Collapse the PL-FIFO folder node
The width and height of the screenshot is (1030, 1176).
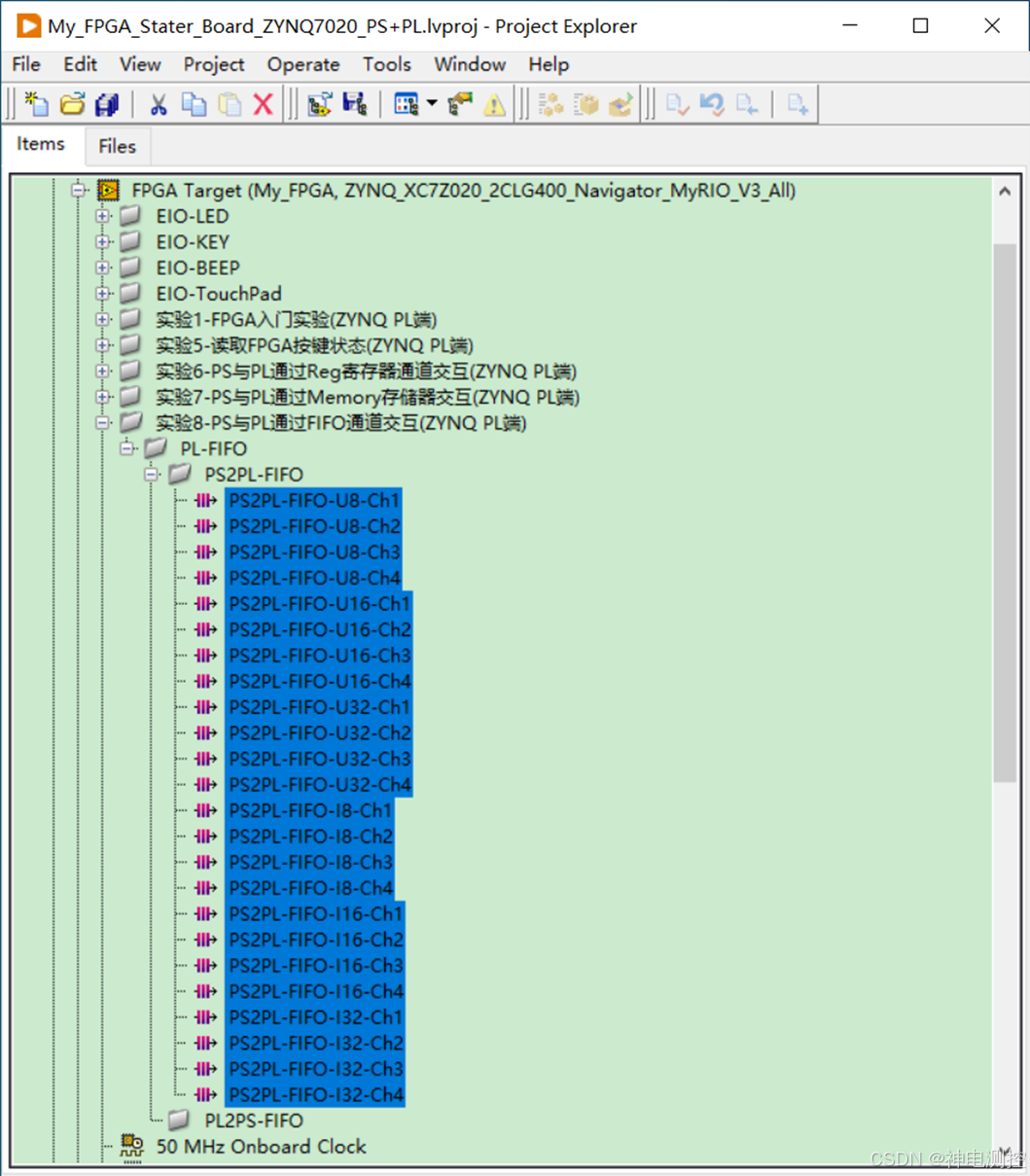[126, 448]
